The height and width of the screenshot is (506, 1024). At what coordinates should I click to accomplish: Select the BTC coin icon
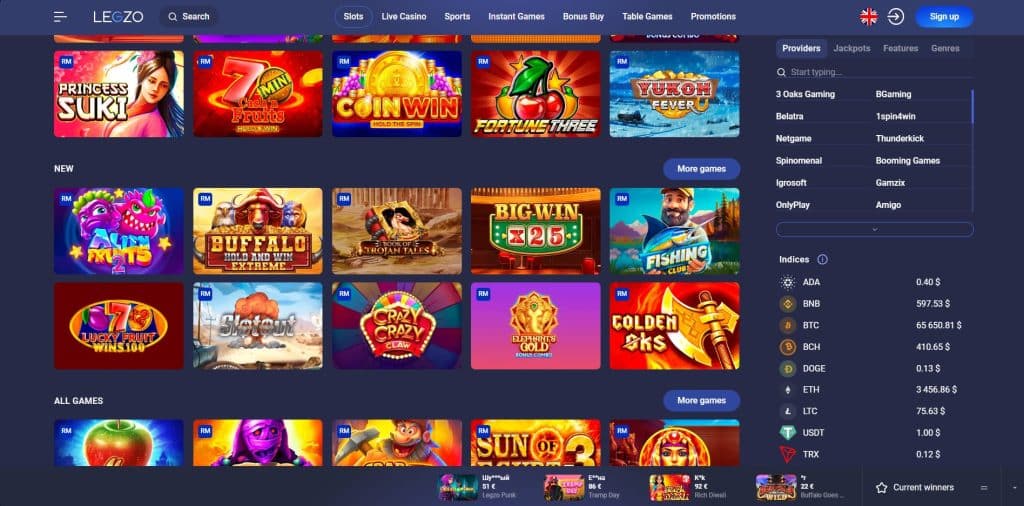point(788,325)
